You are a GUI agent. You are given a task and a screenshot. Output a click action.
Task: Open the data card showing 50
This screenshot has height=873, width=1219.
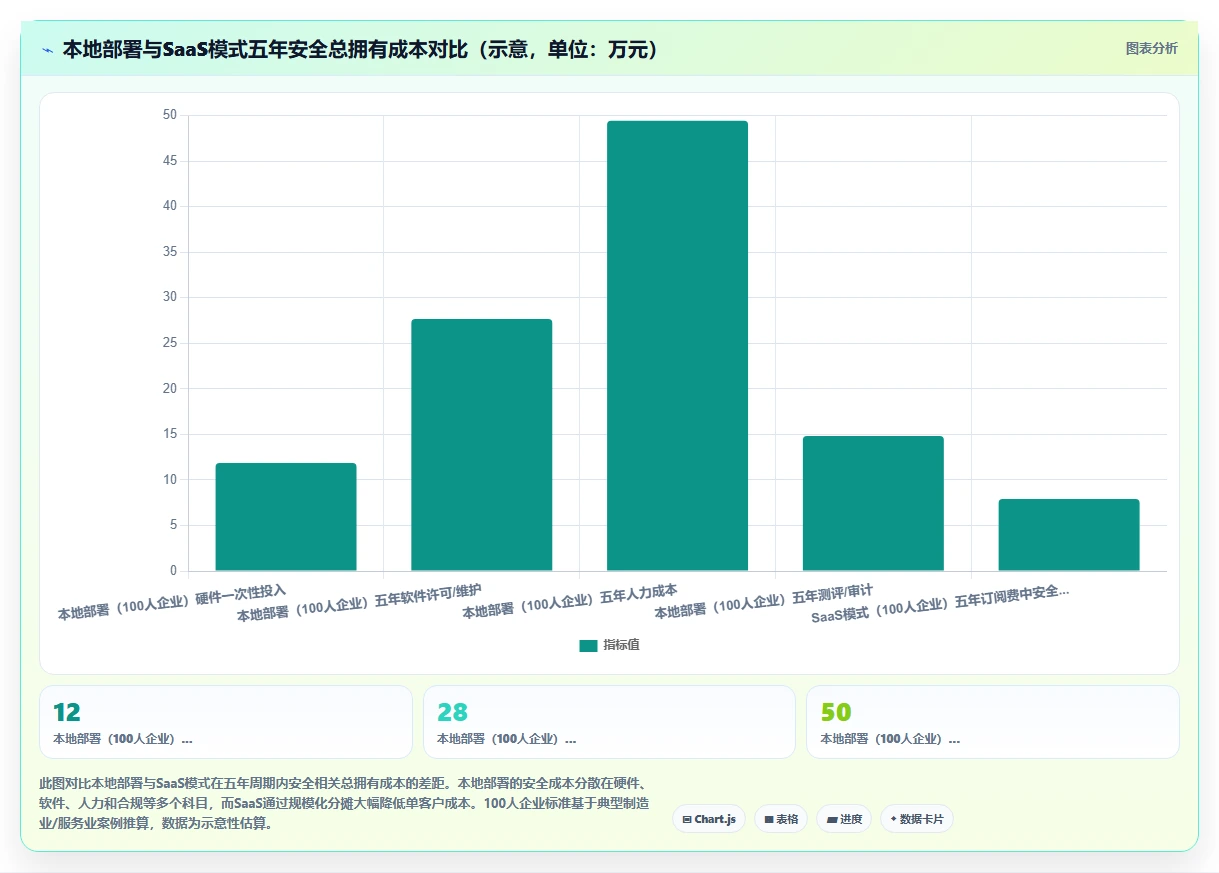tap(993, 722)
